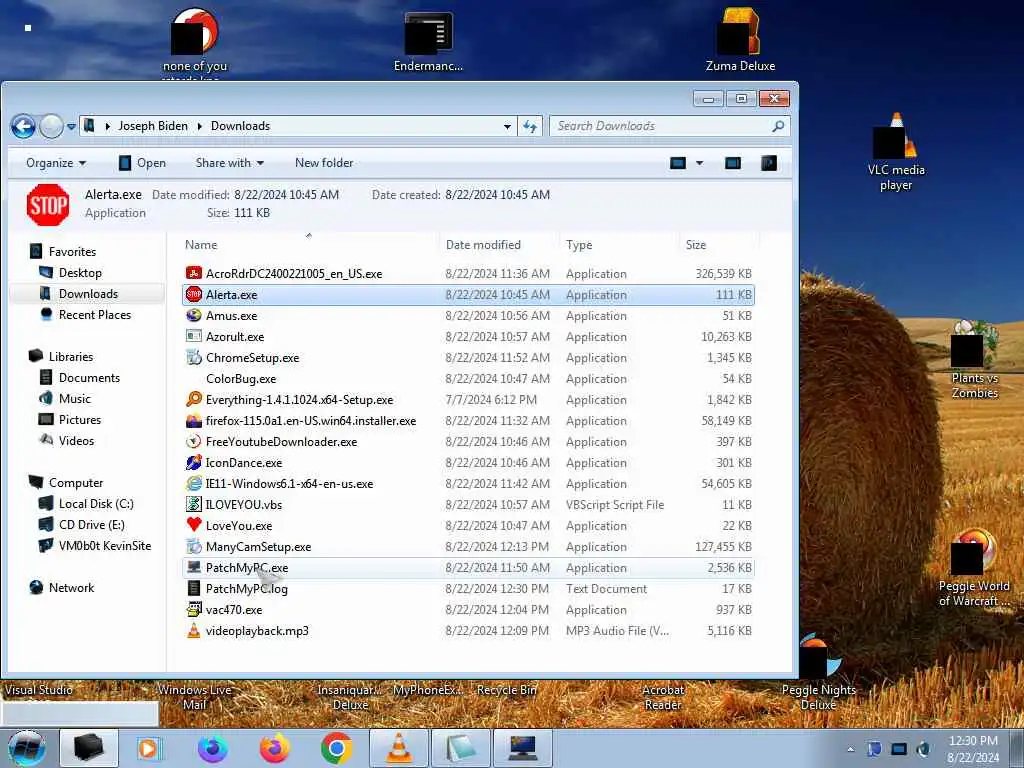1024x768 pixels.
Task: Click the VLC cone taskbar icon
Action: (398, 748)
